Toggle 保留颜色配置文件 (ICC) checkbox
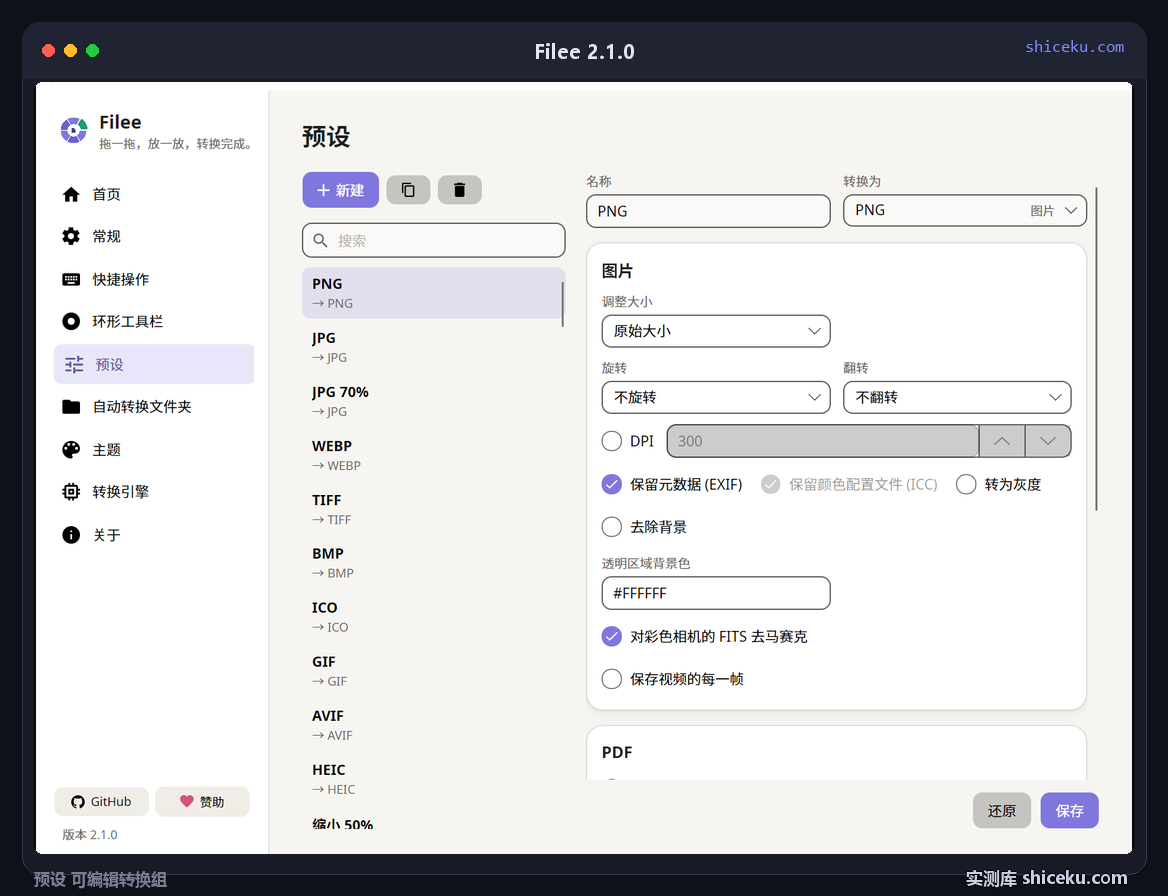Image resolution: width=1168 pixels, height=896 pixels. pyautogui.click(x=770, y=484)
